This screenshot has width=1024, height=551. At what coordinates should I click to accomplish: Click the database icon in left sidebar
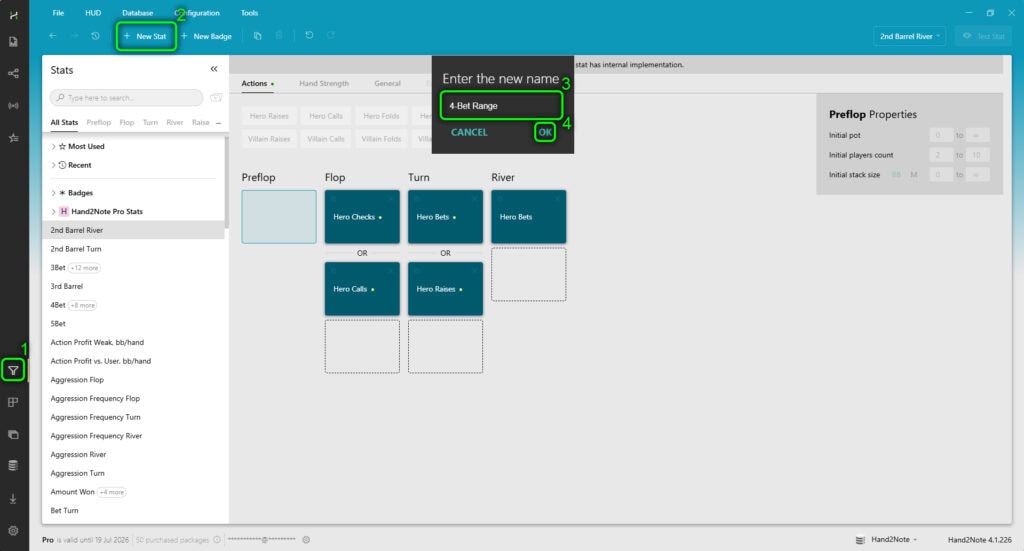click(13, 465)
